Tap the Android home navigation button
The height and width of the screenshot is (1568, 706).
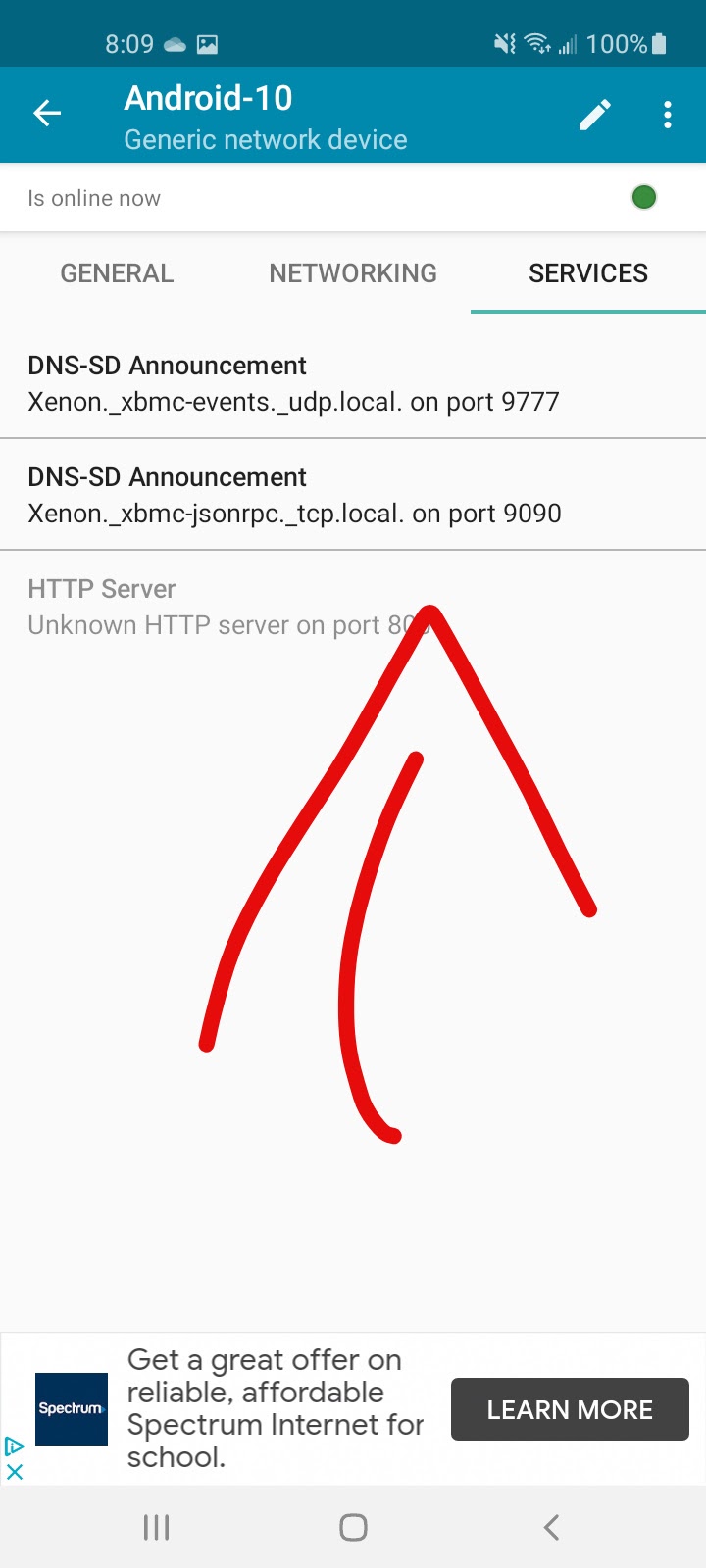(x=353, y=1527)
